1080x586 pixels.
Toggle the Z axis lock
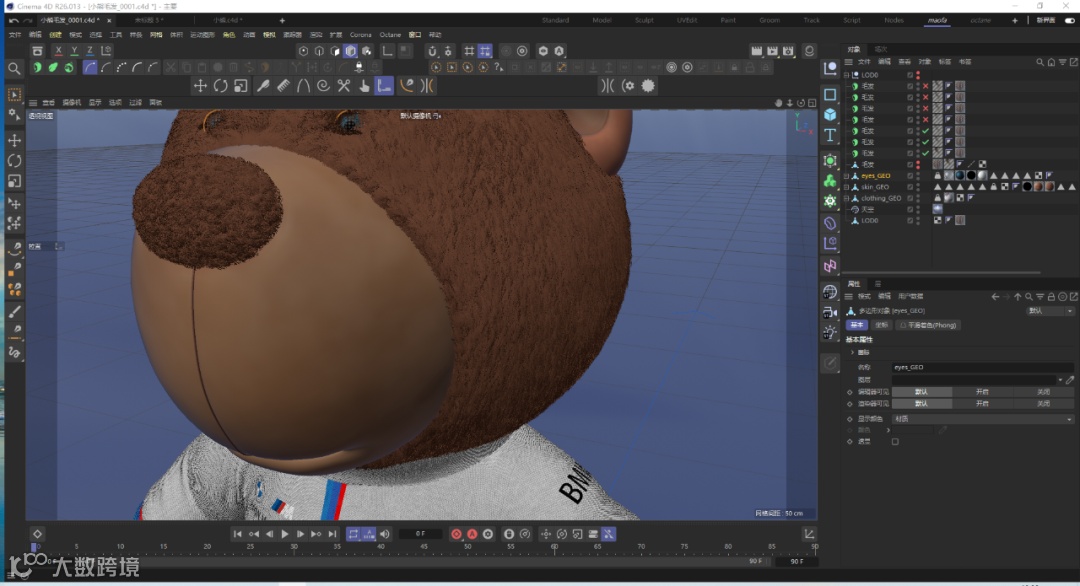90,50
